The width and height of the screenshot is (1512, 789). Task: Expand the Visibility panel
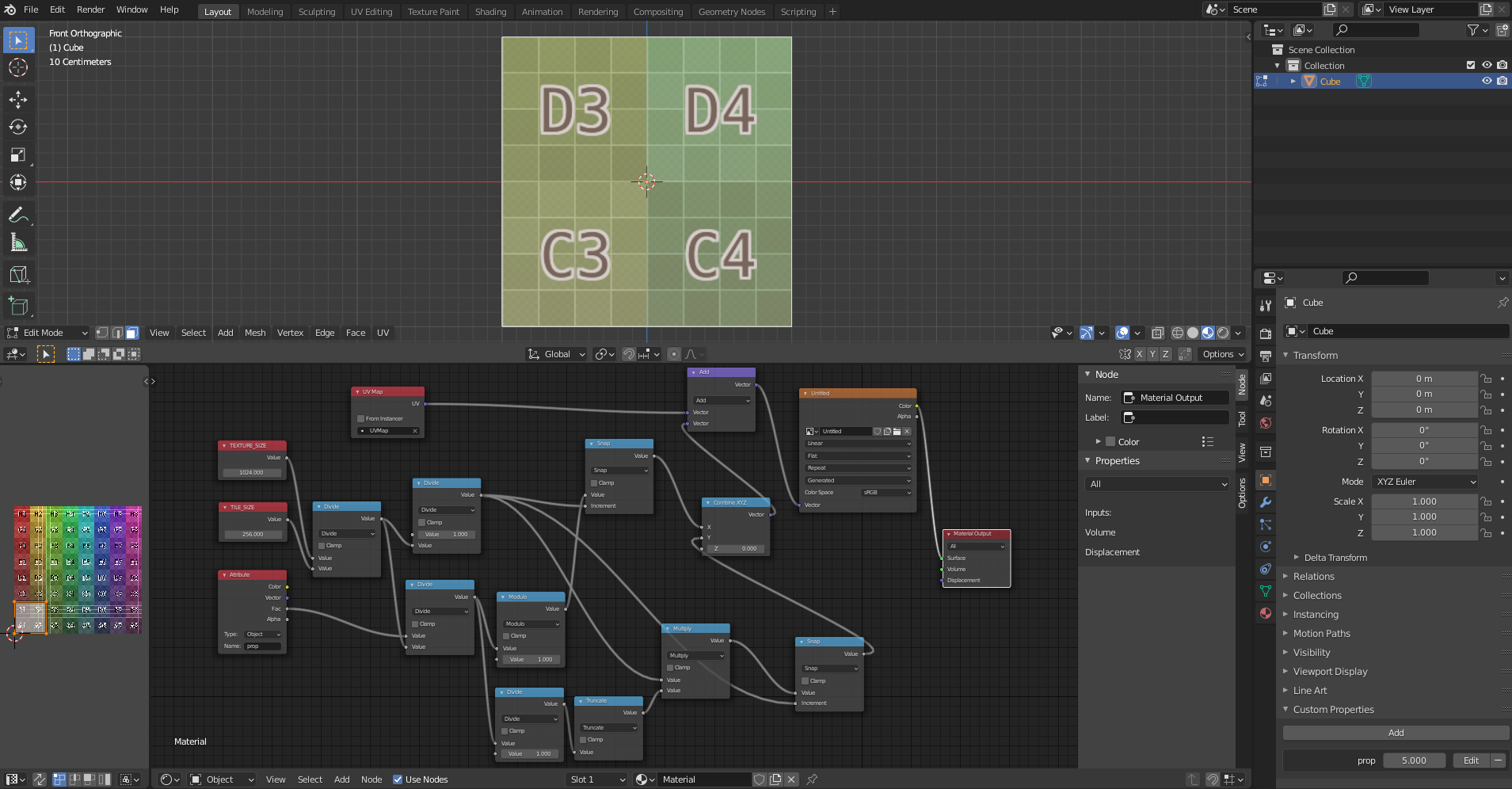[x=1312, y=653]
